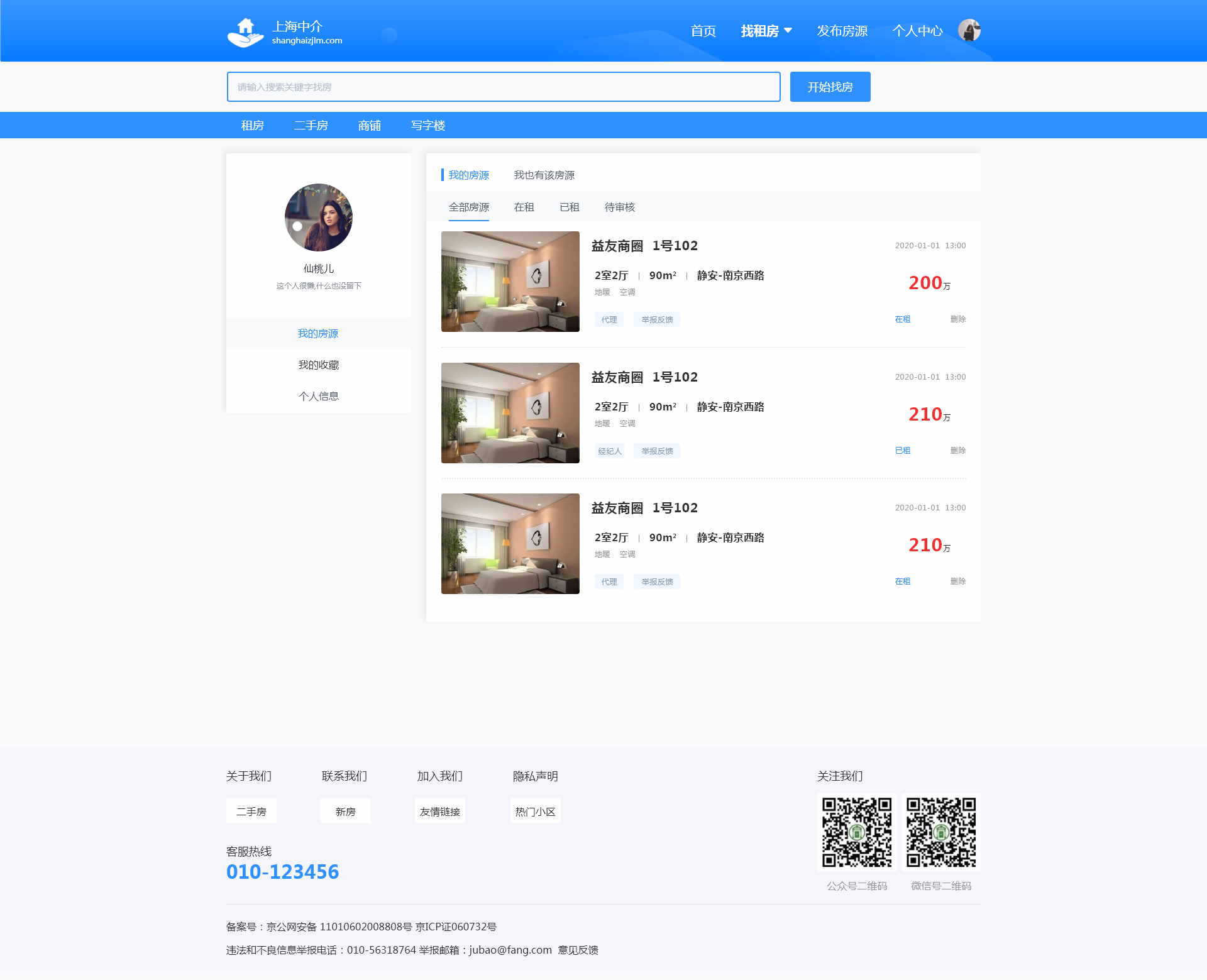The image size is (1207, 980).
Task: Switch to the 在租 filter tab
Action: [x=524, y=207]
